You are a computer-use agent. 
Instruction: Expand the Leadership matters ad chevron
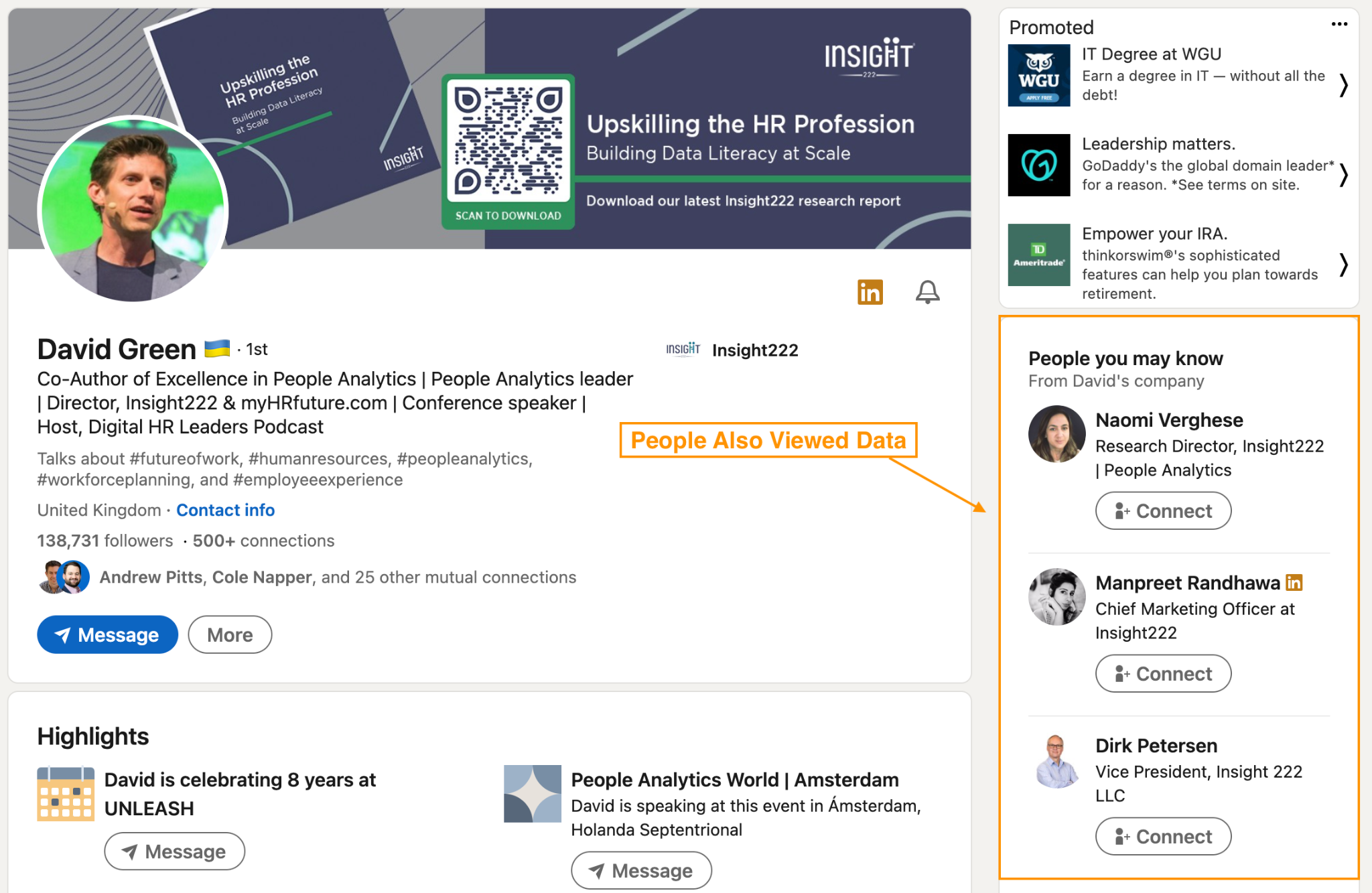1343,175
